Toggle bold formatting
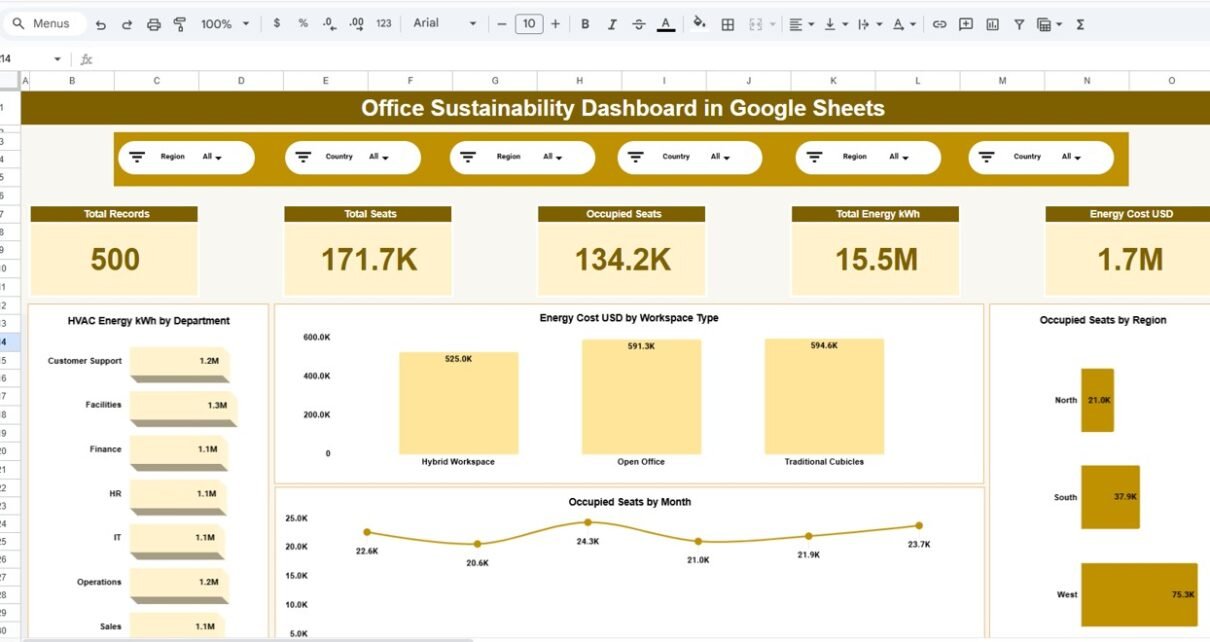The width and height of the screenshot is (1210, 642). [x=585, y=24]
